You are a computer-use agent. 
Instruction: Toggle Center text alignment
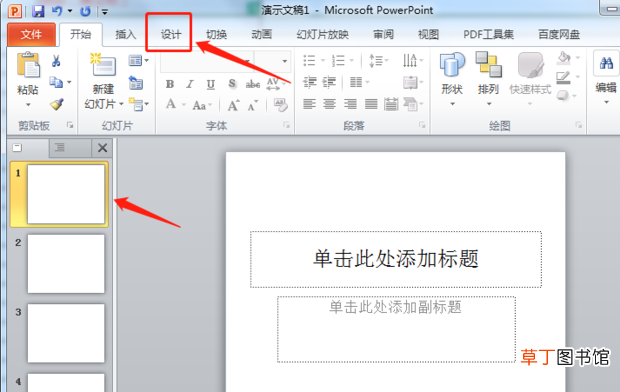click(x=329, y=104)
